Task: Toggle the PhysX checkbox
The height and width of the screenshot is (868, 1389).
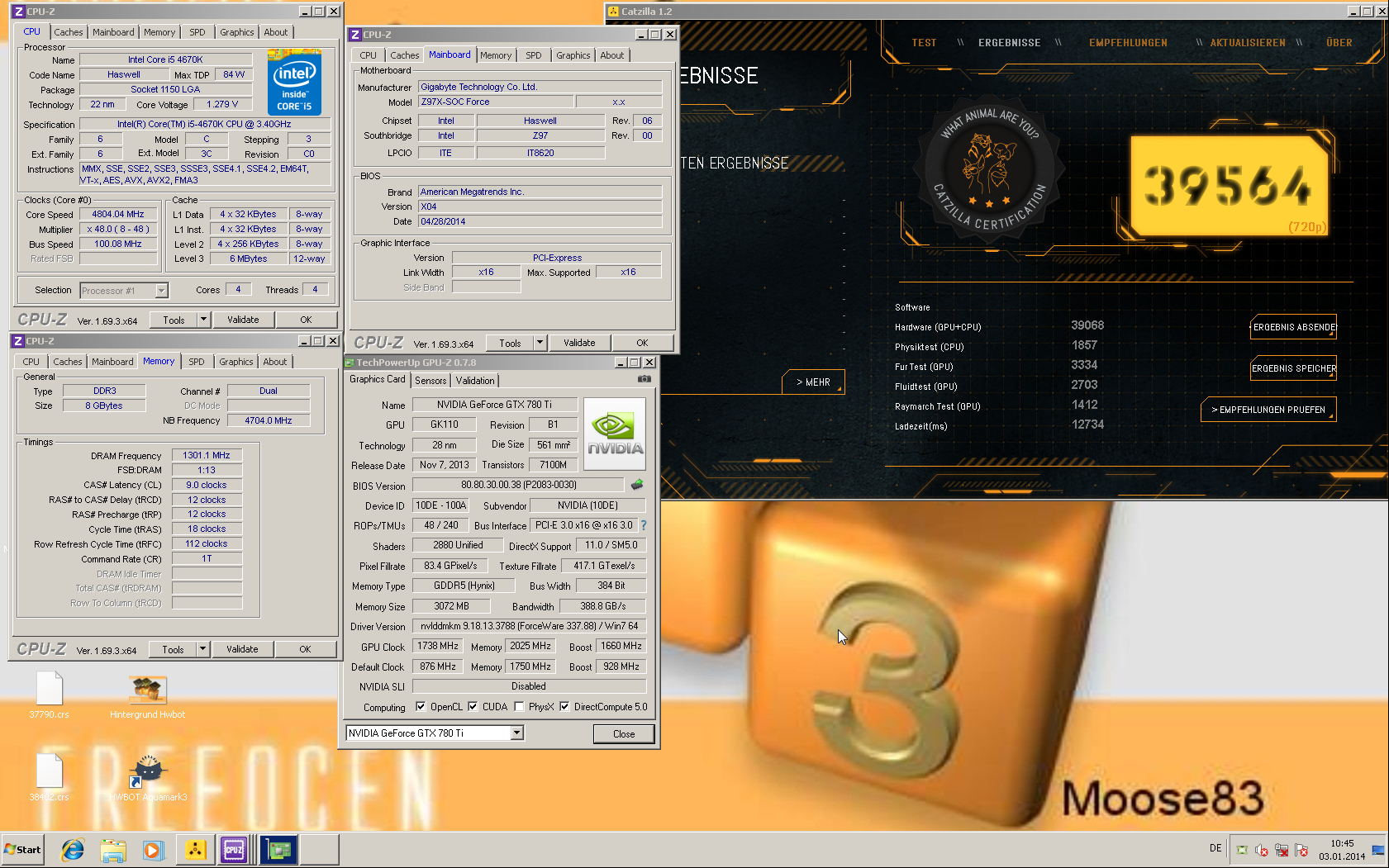Action: point(519,707)
